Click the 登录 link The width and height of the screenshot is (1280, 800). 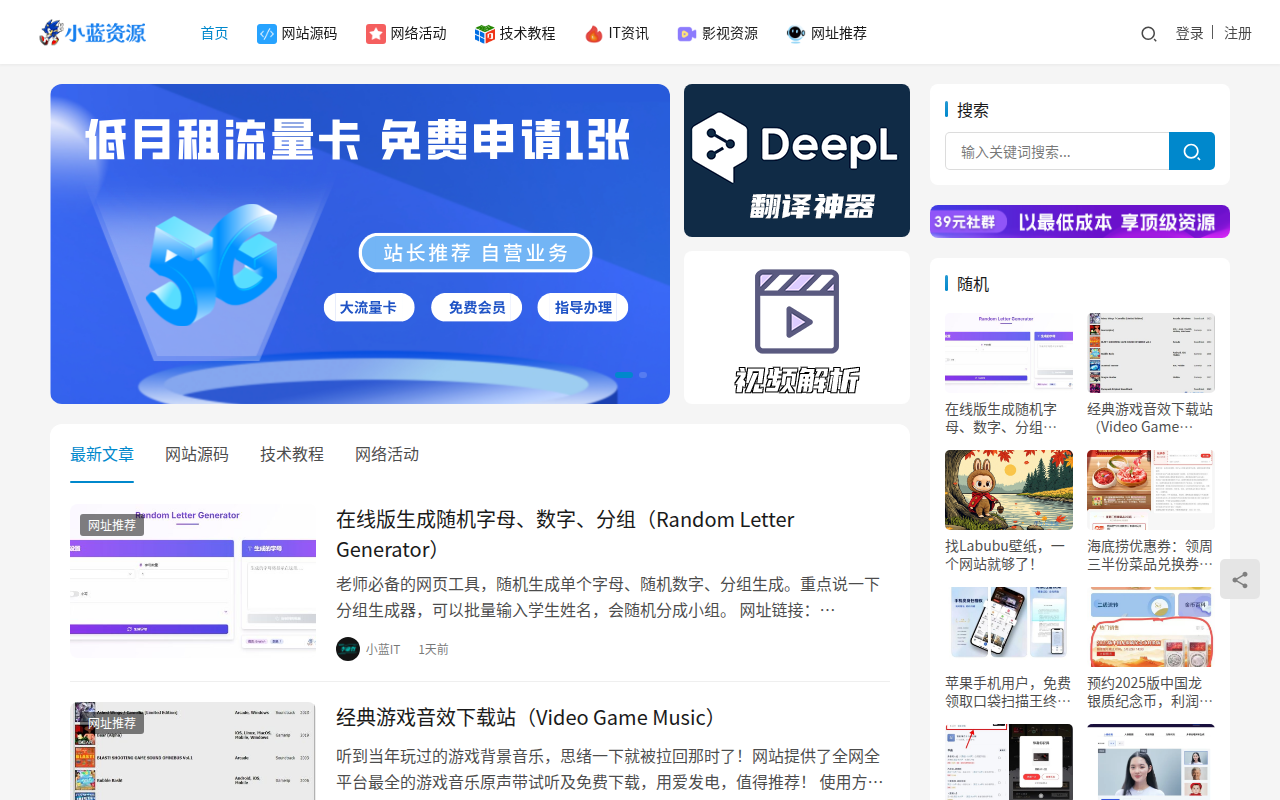(1190, 33)
